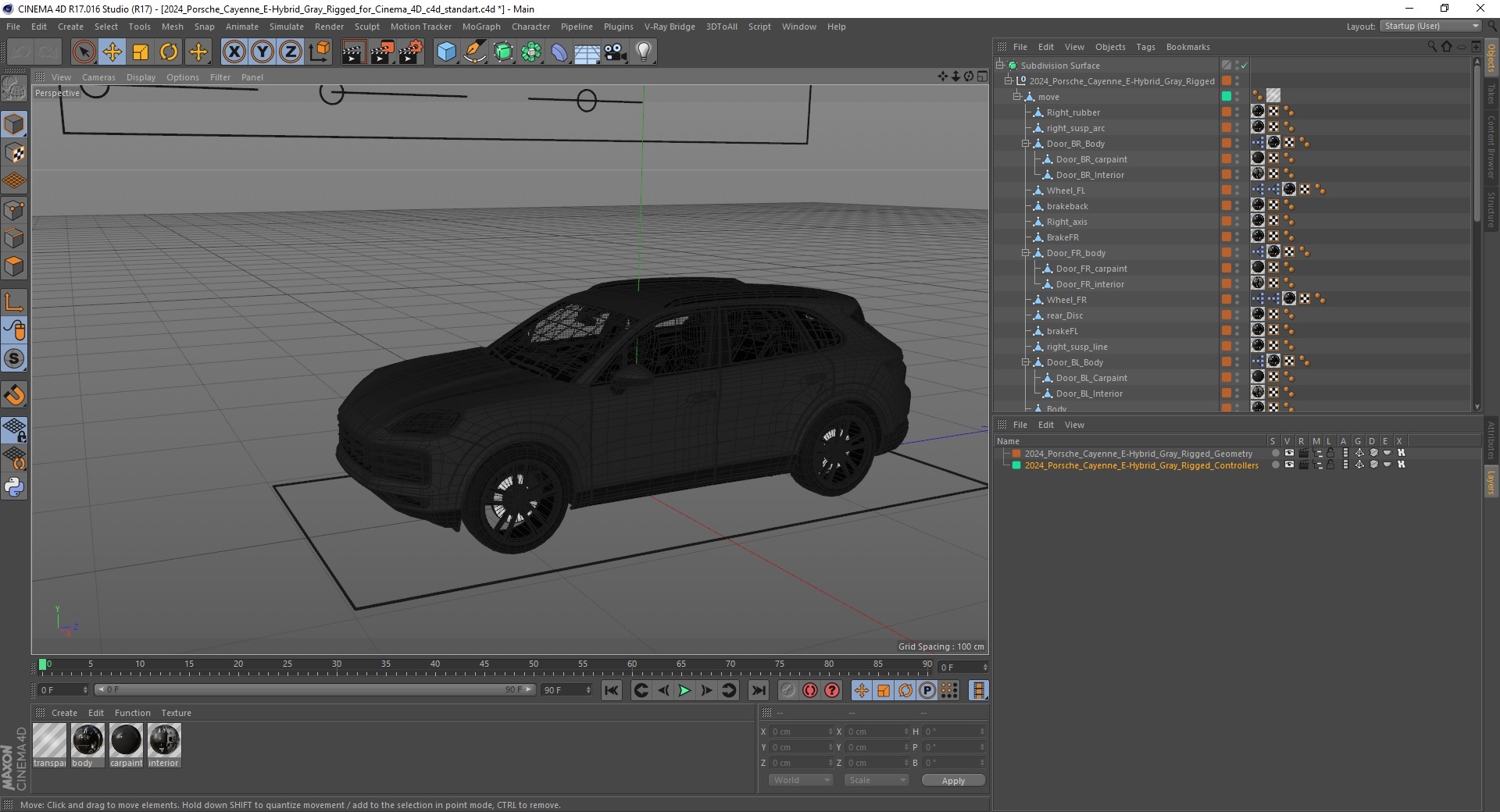Screen dimensions: 1500x812
Task: Open the V-Ray Bridge menu
Action: [x=670, y=27]
